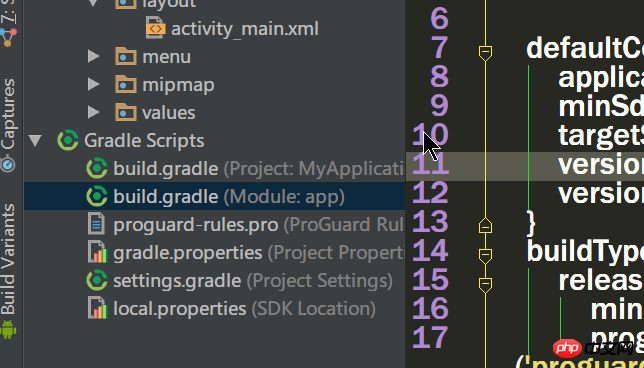Click the Android robot icon by Build Variants
Viewport: 644px width, 368px height.
8,329
